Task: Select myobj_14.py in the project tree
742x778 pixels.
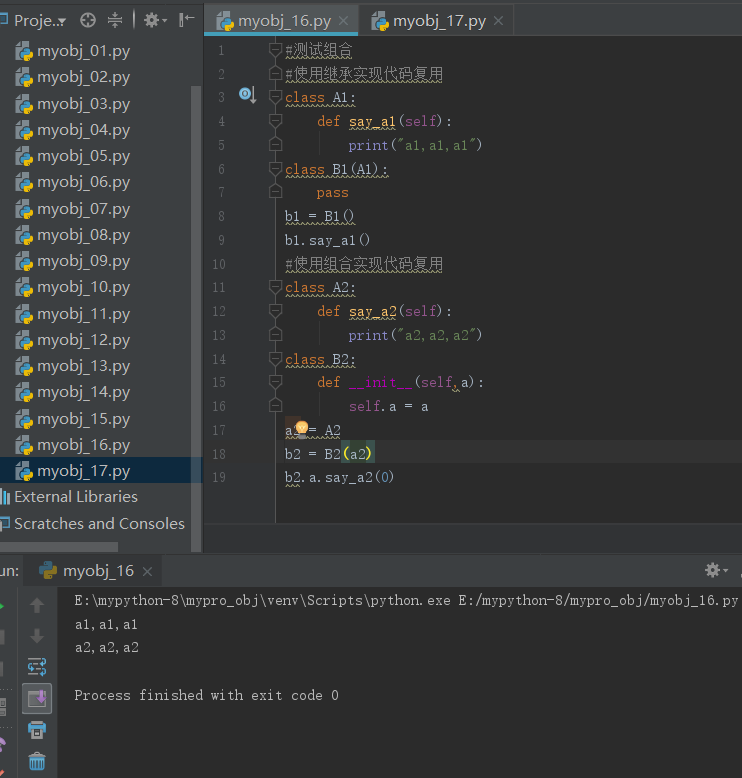Action: (72, 392)
